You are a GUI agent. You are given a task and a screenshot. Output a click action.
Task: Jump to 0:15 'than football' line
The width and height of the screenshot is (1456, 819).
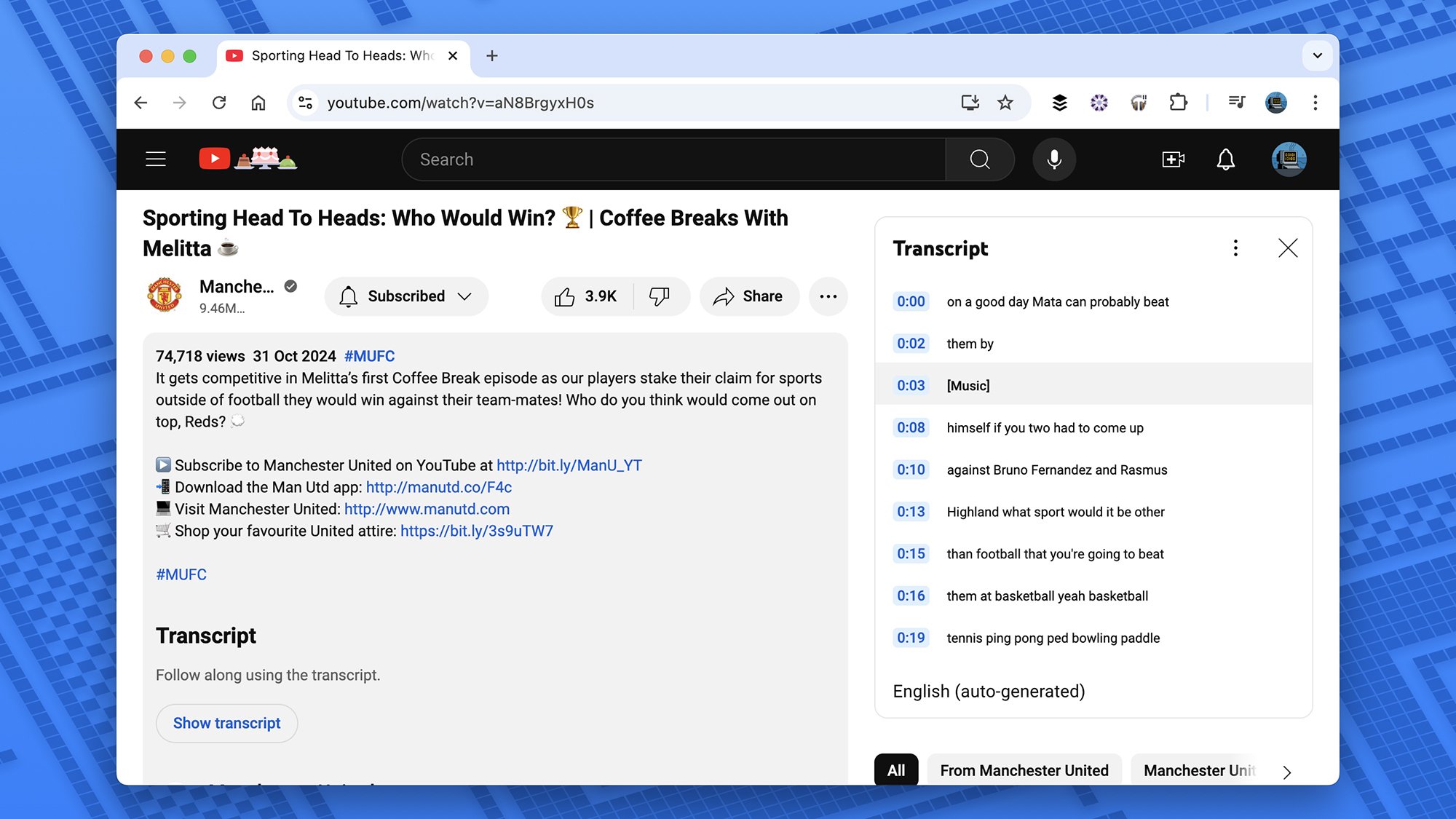click(x=1093, y=554)
